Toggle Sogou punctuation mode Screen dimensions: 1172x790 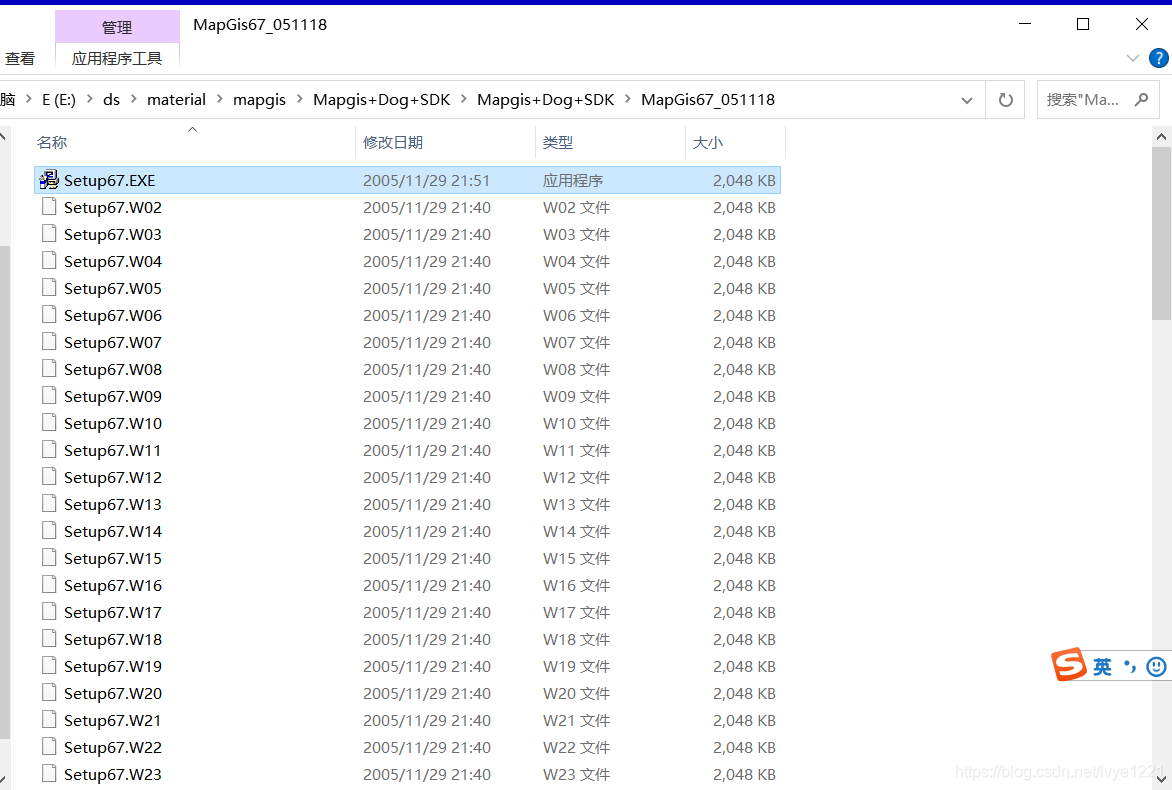(1129, 666)
